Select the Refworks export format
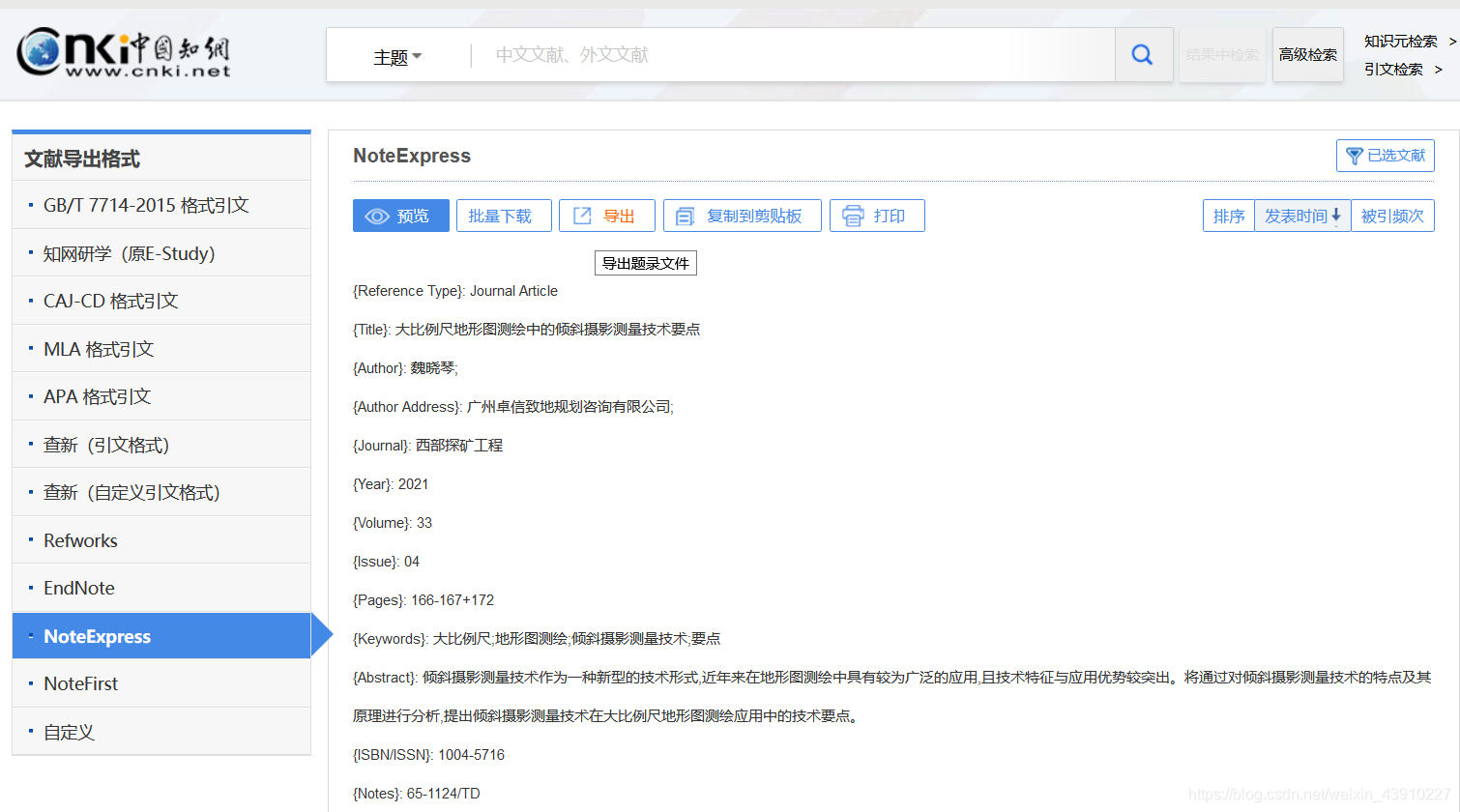This screenshot has width=1460, height=812. point(161,540)
